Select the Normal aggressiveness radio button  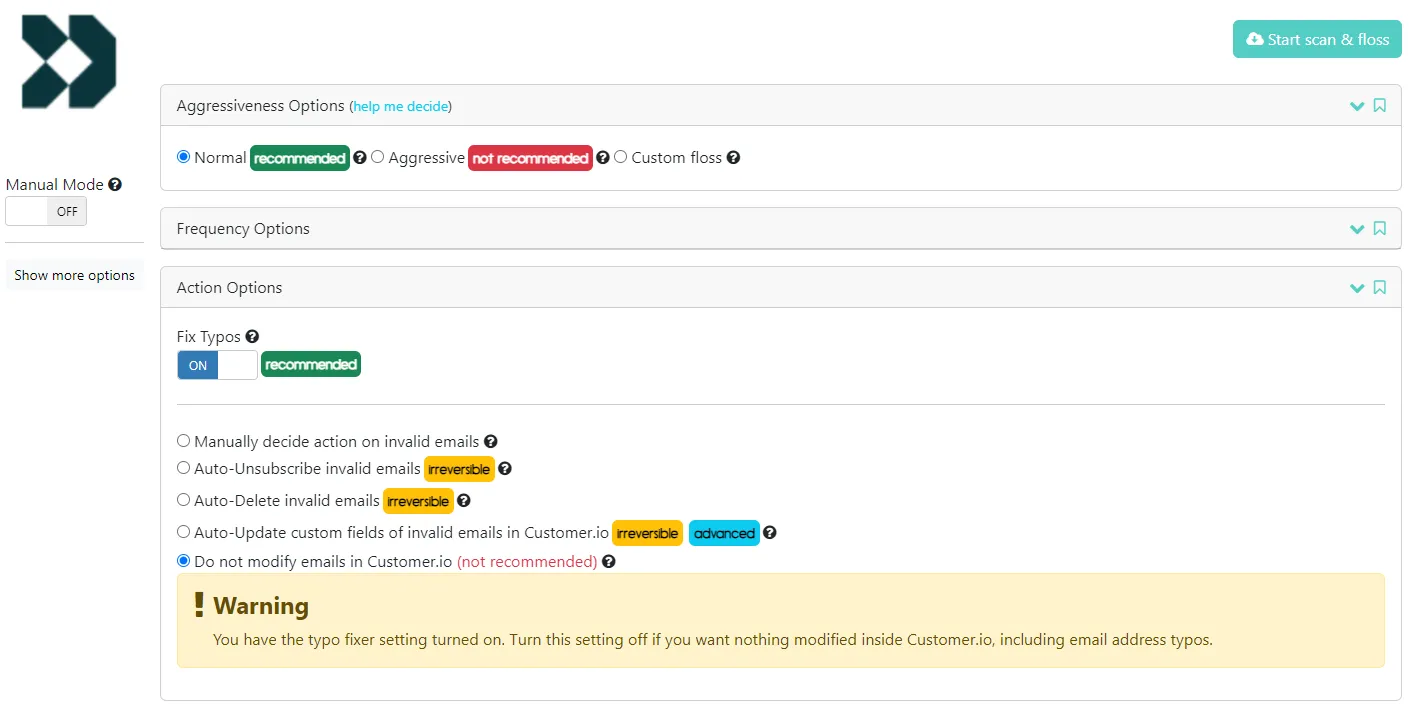183,157
